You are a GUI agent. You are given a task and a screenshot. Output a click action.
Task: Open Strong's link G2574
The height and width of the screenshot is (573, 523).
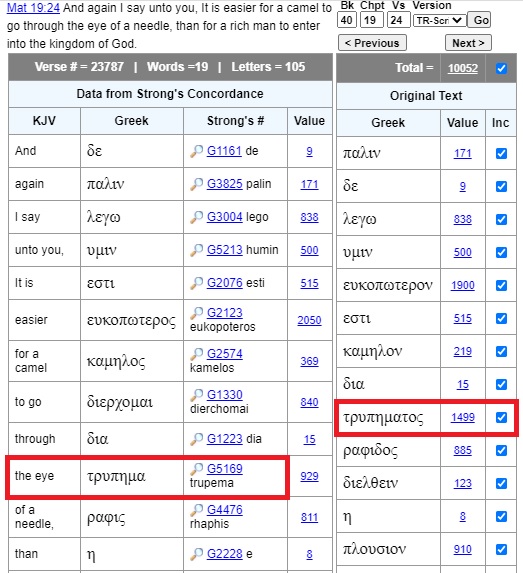(x=224, y=354)
